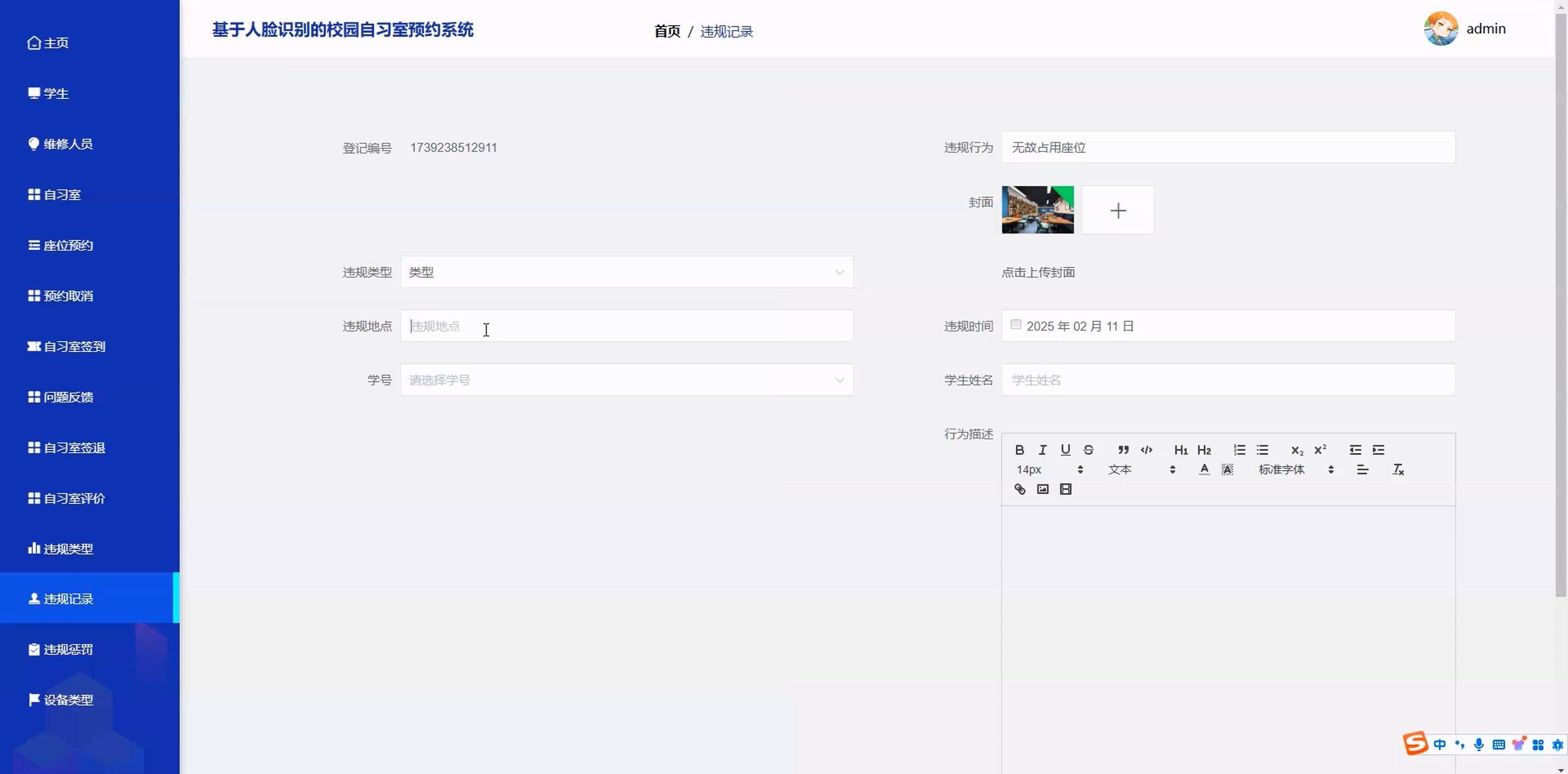The image size is (1568, 774).
Task: Start an ordered numbered list
Action: click(x=1239, y=450)
